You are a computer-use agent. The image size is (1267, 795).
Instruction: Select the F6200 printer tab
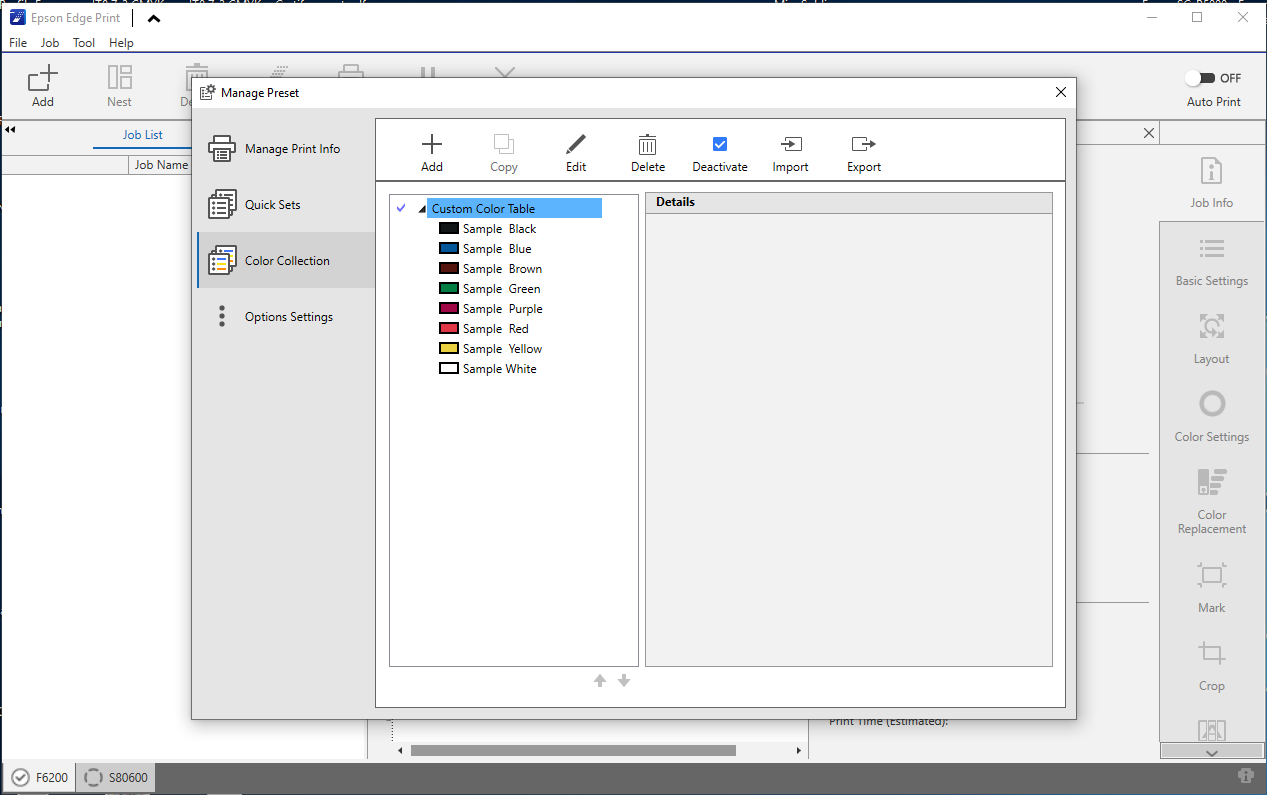point(39,777)
